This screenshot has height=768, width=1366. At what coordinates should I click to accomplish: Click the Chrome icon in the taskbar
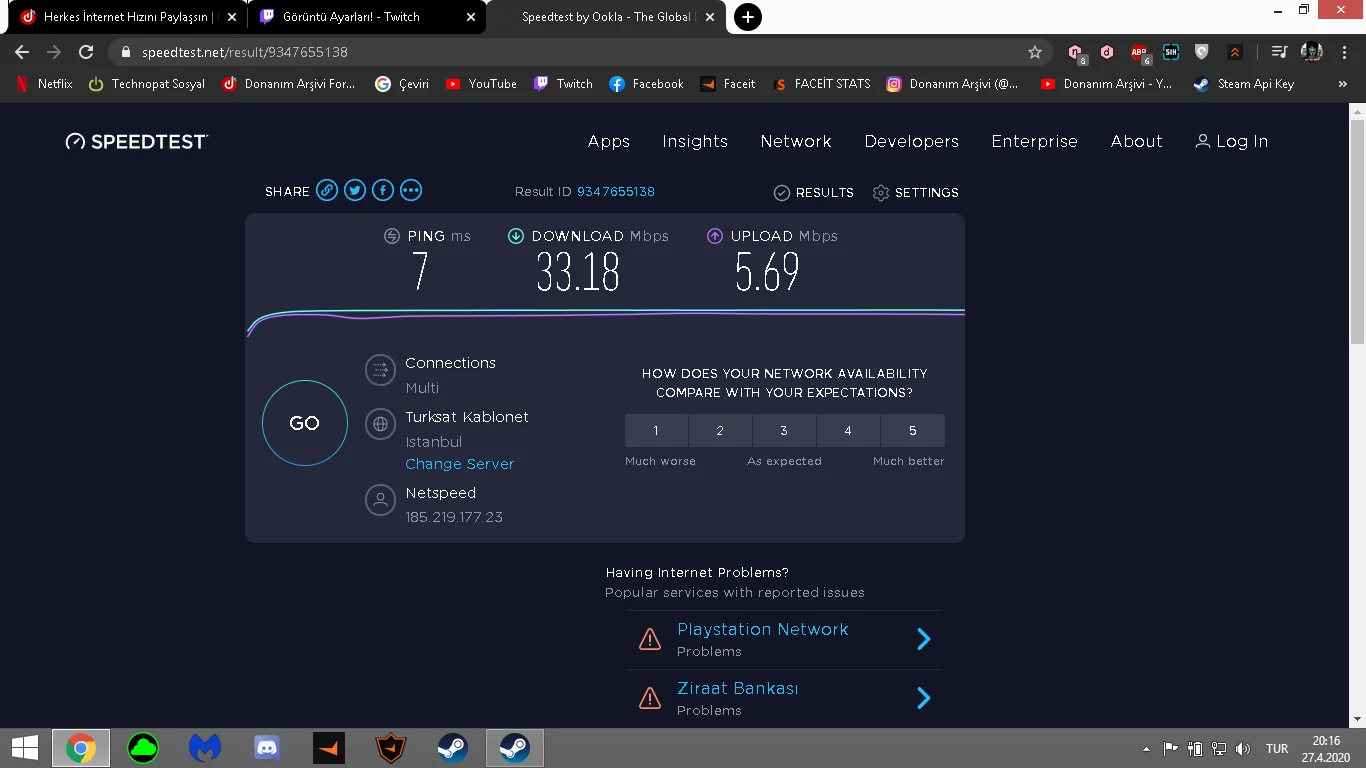pos(81,748)
